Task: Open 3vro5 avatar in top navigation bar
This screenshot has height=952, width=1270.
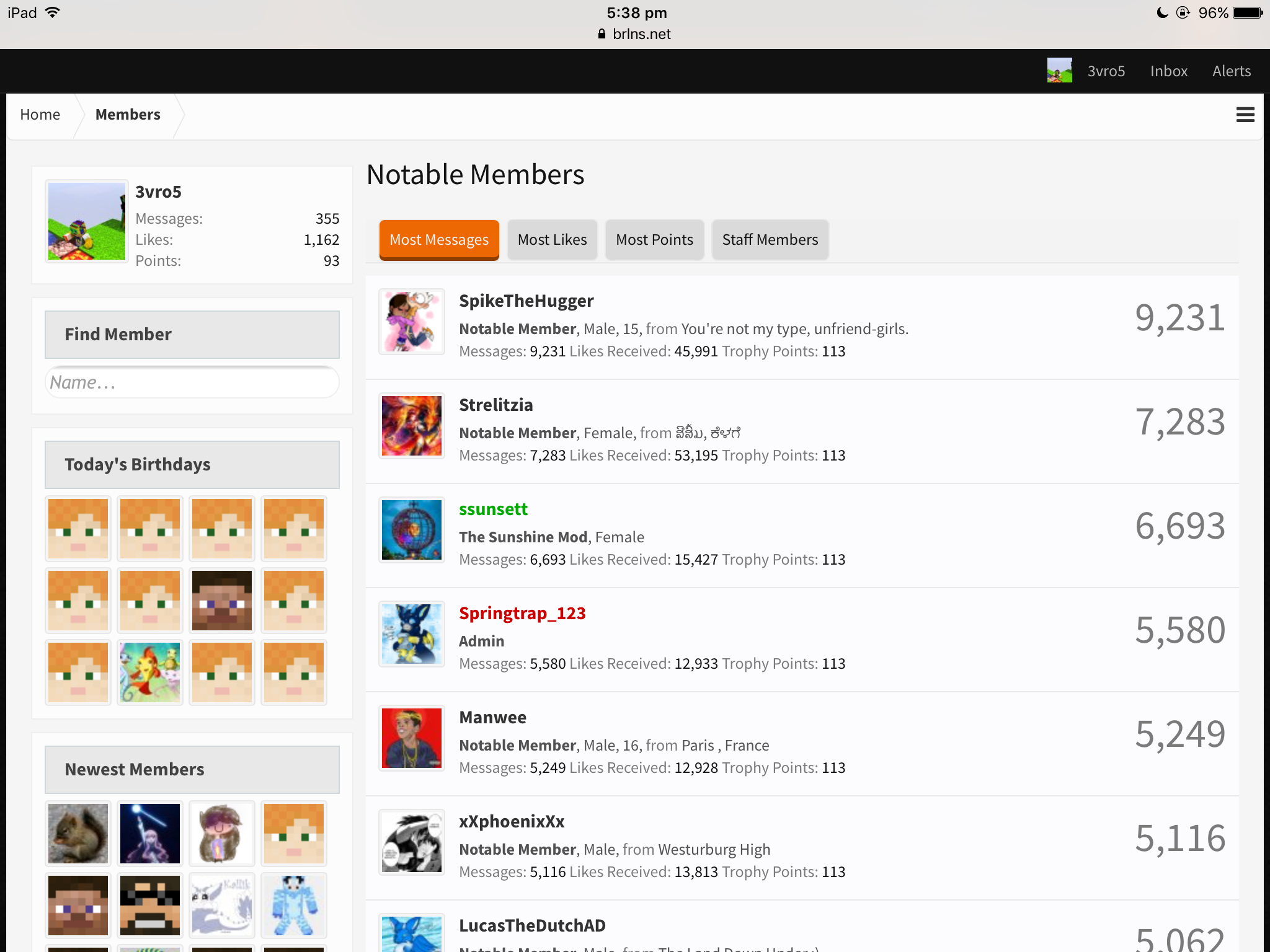Action: (1059, 71)
